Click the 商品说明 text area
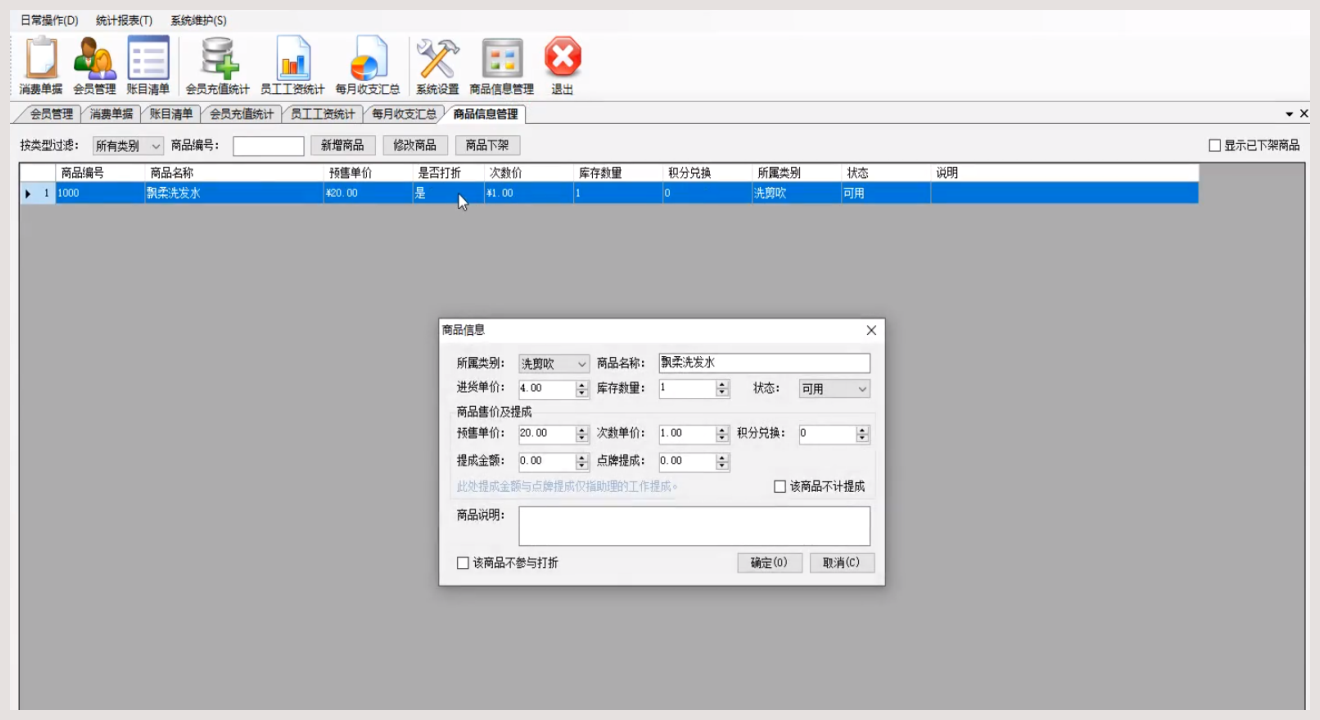The width and height of the screenshot is (1320, 720). 694,526
